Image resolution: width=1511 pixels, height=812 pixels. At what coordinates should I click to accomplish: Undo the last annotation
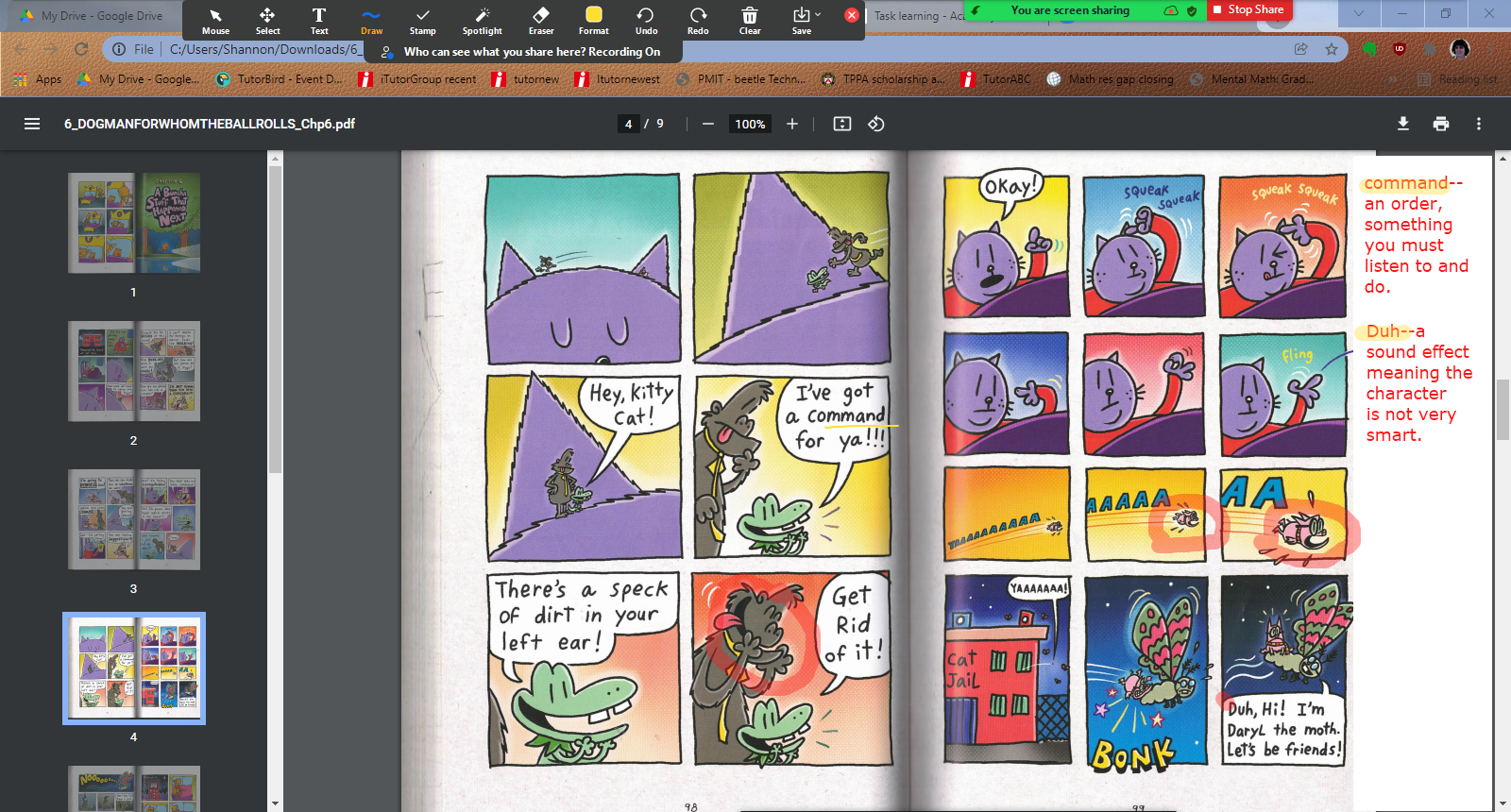(646, 21)
